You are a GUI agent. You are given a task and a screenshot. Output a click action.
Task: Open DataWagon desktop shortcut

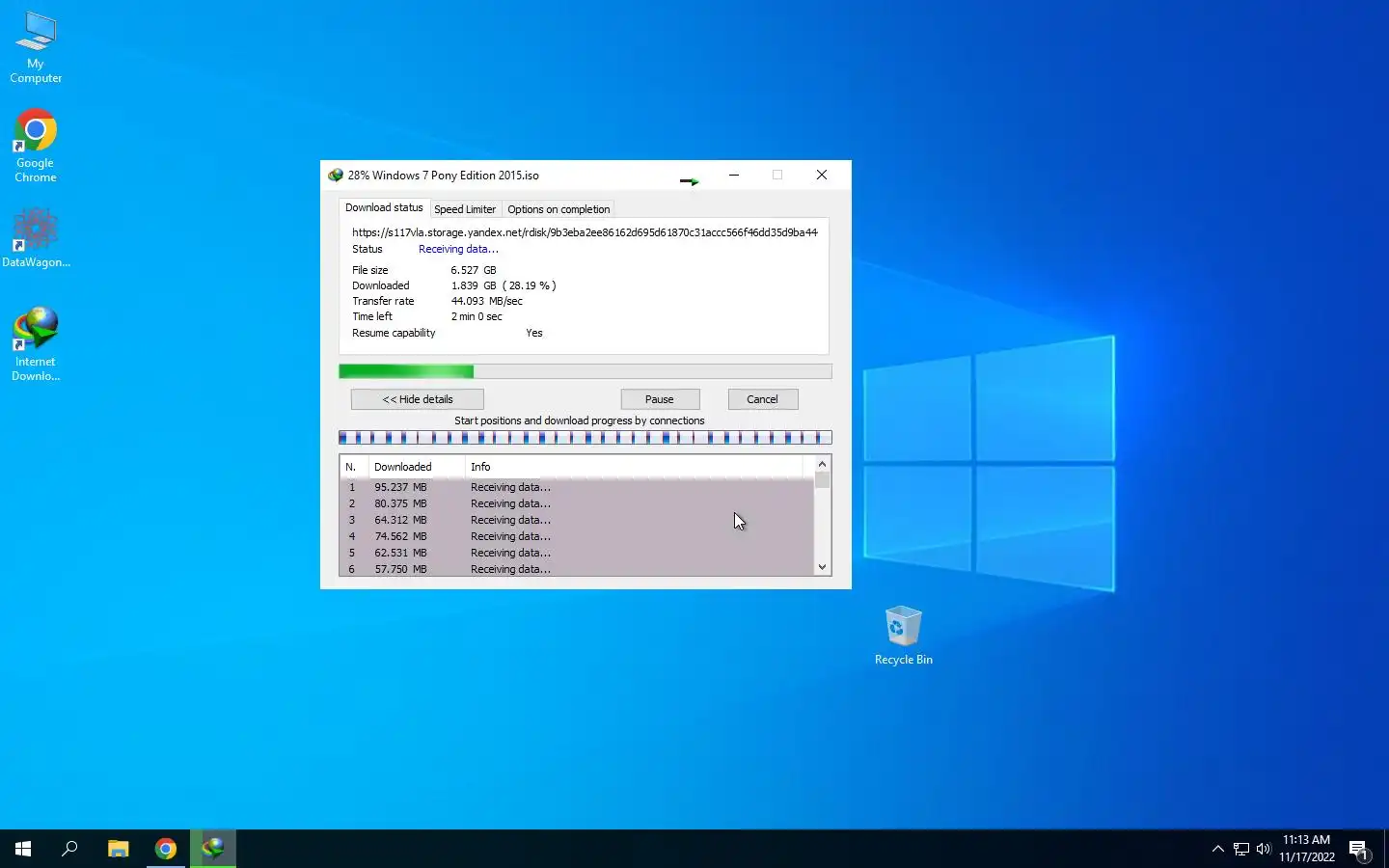tap(36, 237)
